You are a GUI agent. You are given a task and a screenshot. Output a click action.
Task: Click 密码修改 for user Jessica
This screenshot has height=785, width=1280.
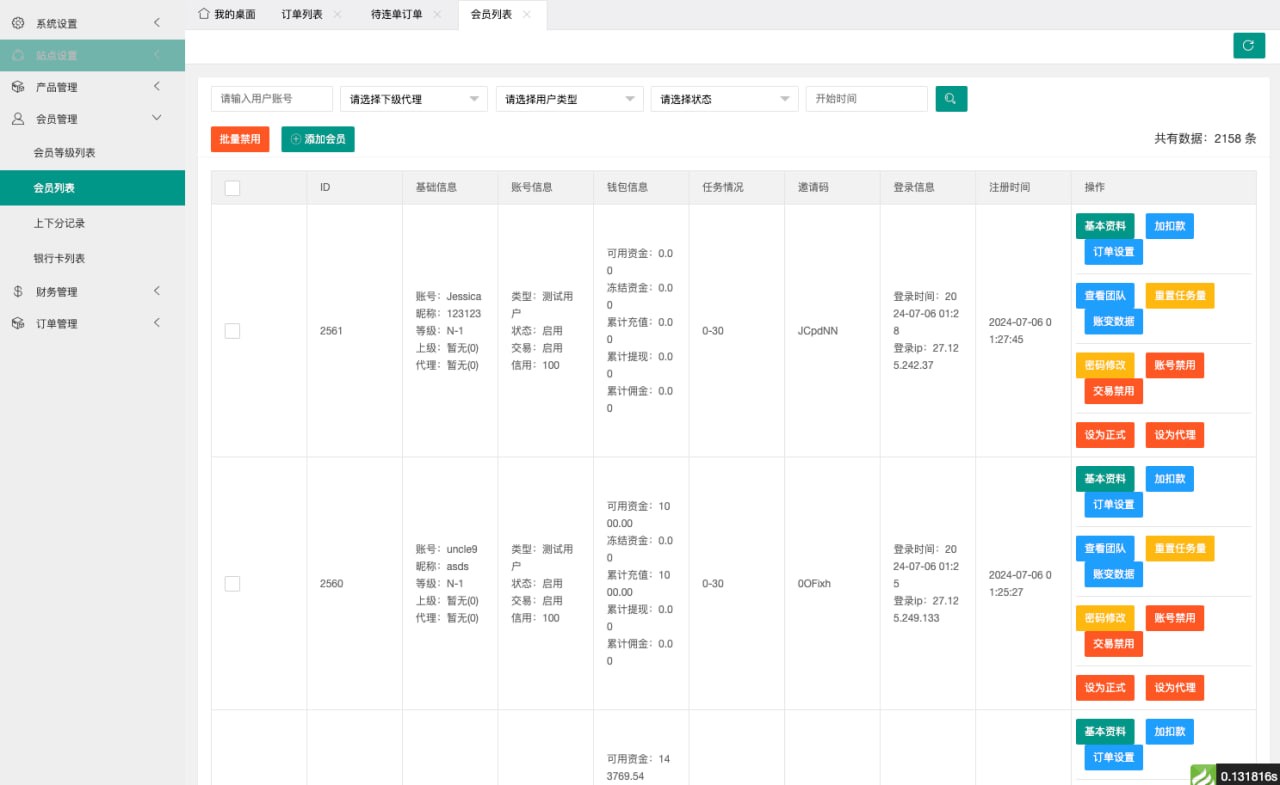pyautogui.click(x=1105, y=365)
